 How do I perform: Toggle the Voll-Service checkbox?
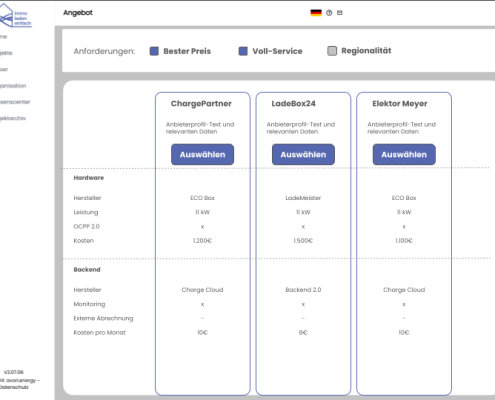[243, 51]
